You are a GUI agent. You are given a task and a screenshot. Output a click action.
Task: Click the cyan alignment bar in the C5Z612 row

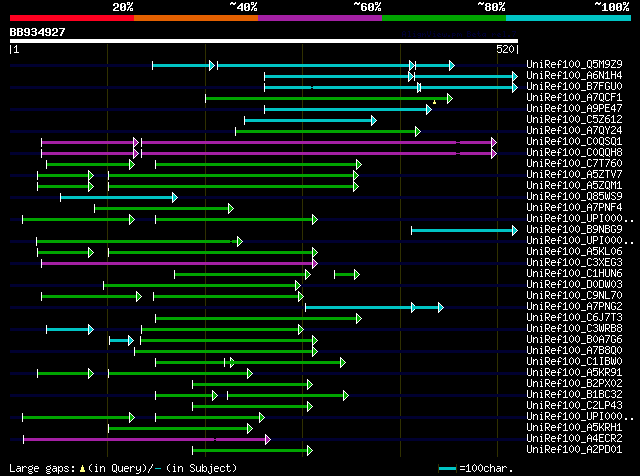pyautogui.click(x=311, y=120)
